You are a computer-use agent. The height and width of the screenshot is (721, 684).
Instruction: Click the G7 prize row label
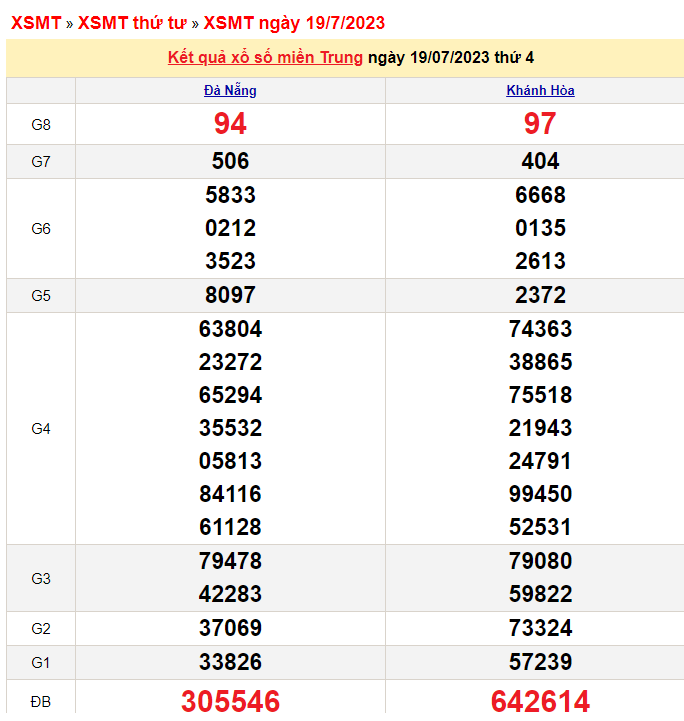(41, 162)
